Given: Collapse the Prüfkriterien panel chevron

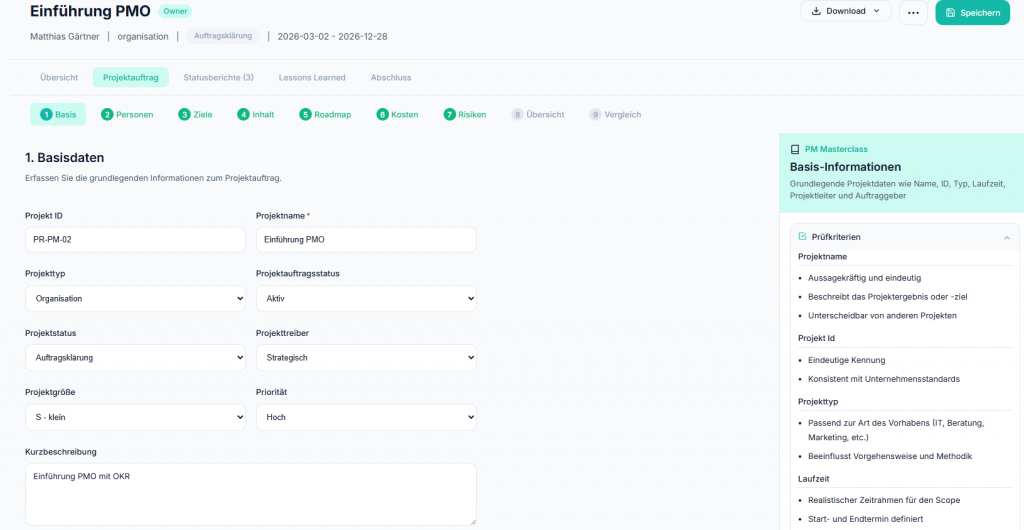Looking at the screenshot, I should (1006, 238).
